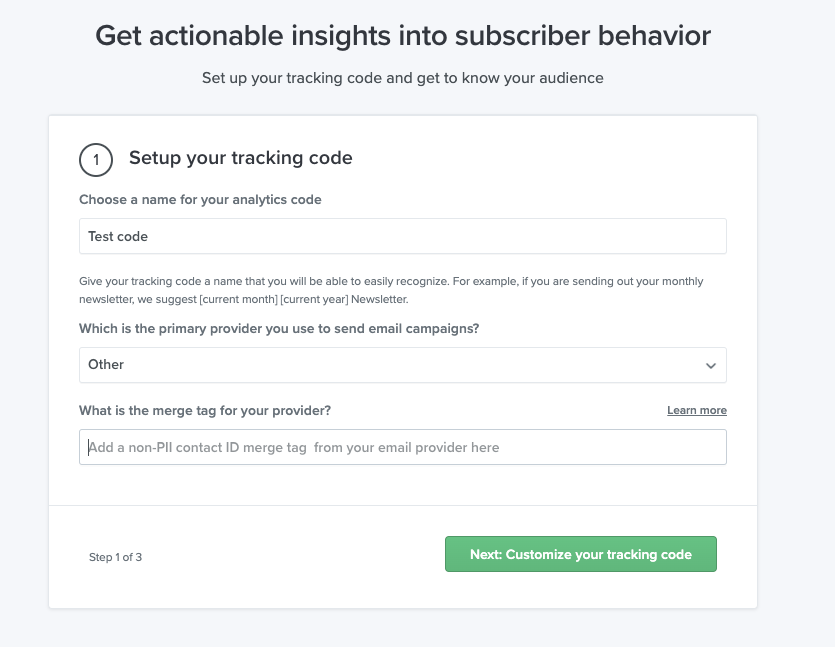
Task: Click the green Next button at bottom
Action: [580, 553]
